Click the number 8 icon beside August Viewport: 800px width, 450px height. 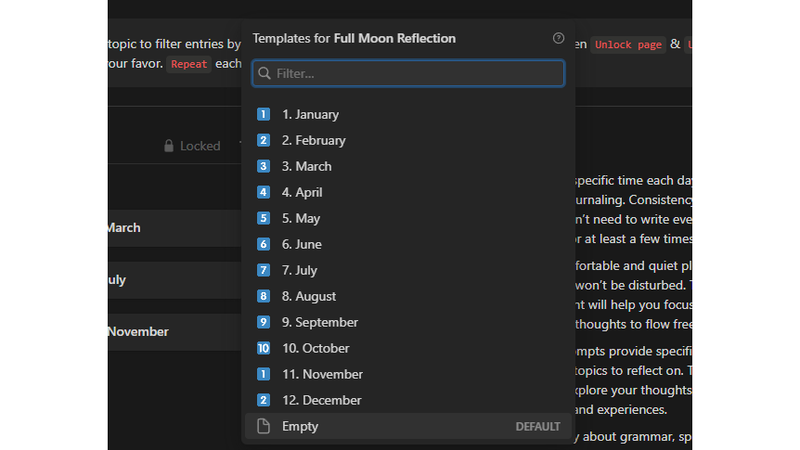tap(263, 296)
